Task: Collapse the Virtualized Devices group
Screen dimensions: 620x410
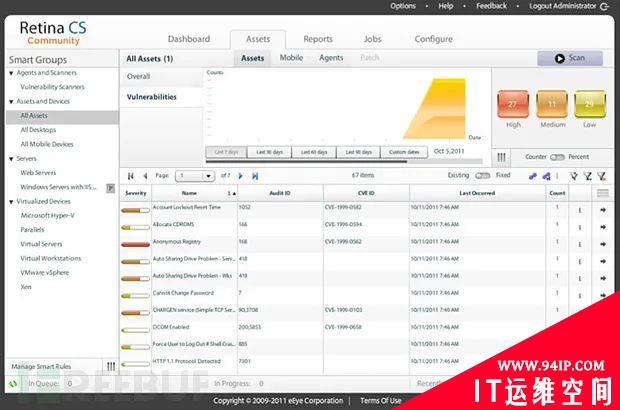Action: [11, 202]
